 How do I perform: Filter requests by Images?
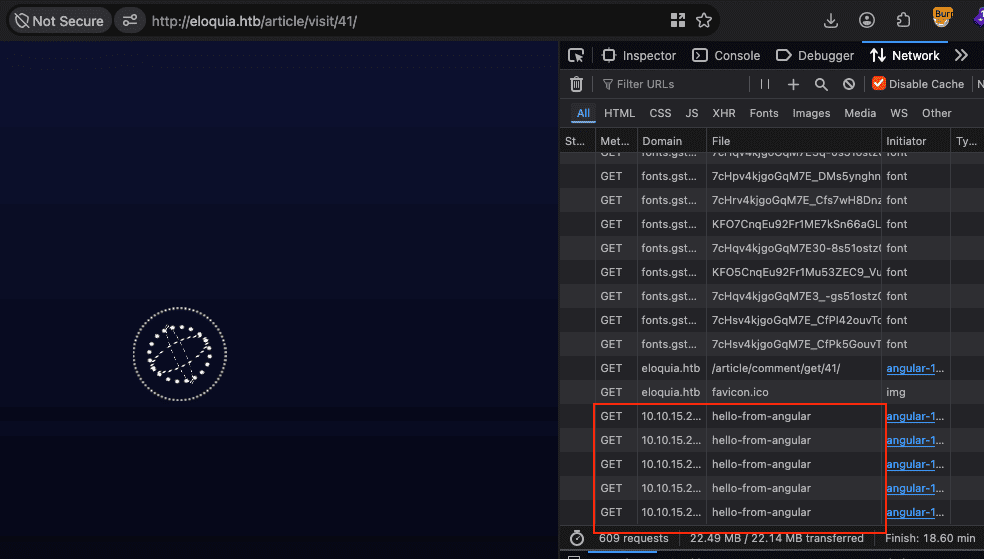coord(811,113)
